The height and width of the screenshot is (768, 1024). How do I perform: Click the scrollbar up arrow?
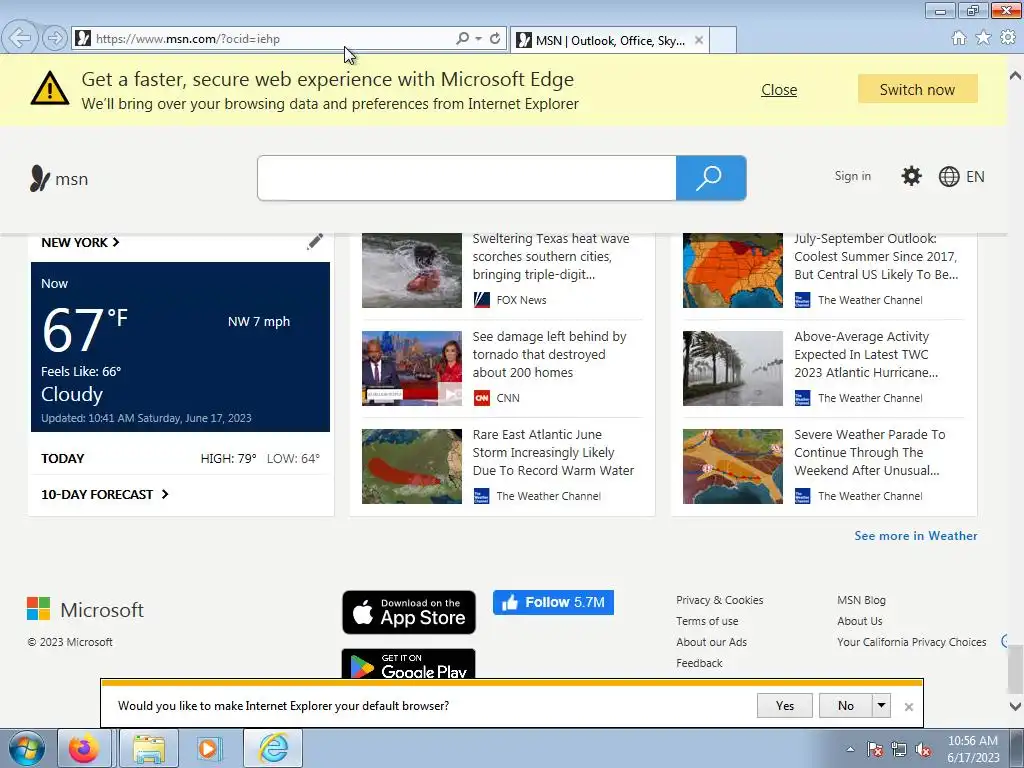pyautogui.click(x=1016, y=75)
